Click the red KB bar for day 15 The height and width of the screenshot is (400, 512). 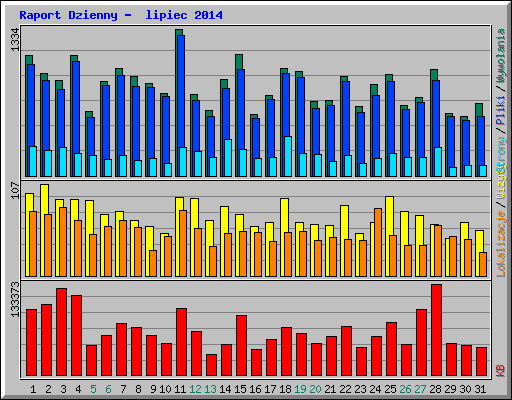pos(241,345)
